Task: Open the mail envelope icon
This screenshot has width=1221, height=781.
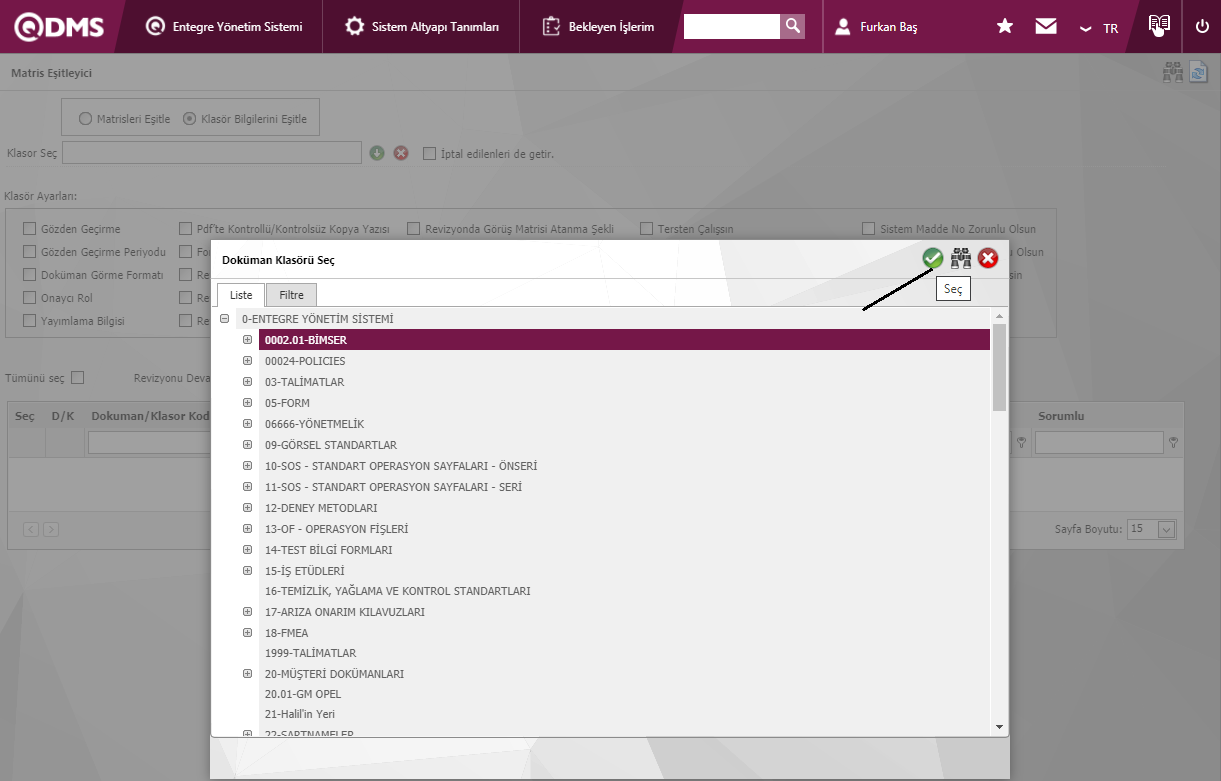Action: pyautogui.click(x=1046, y=27)
